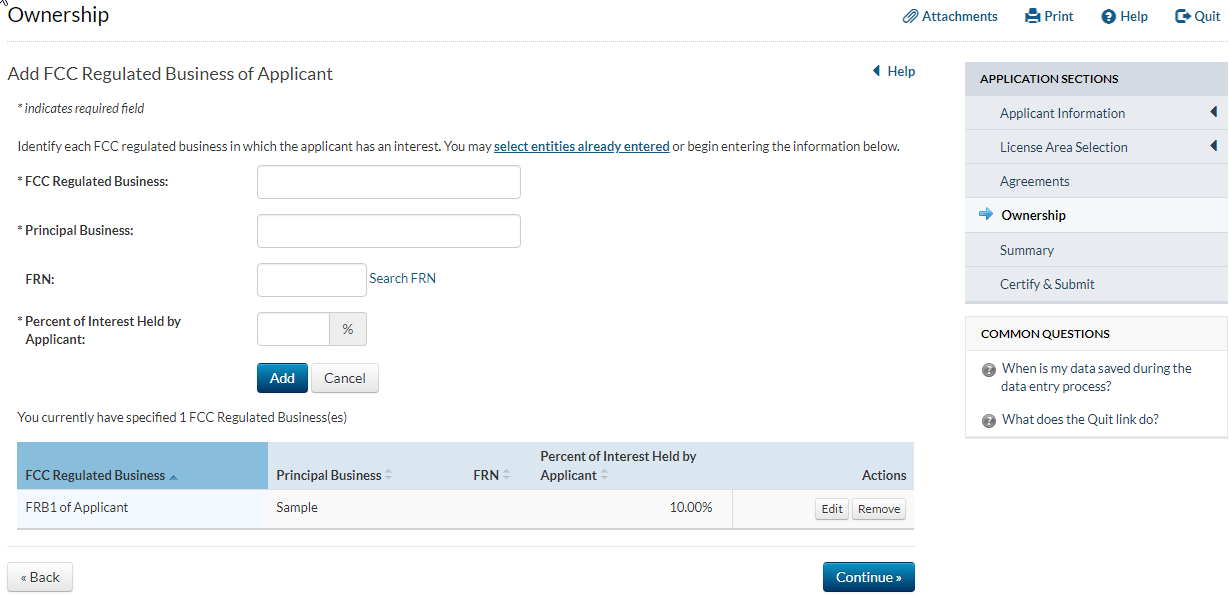Open 'select entities already entered' link
The height and width of the screenshot is (596, 1229).
click(581, 146)
